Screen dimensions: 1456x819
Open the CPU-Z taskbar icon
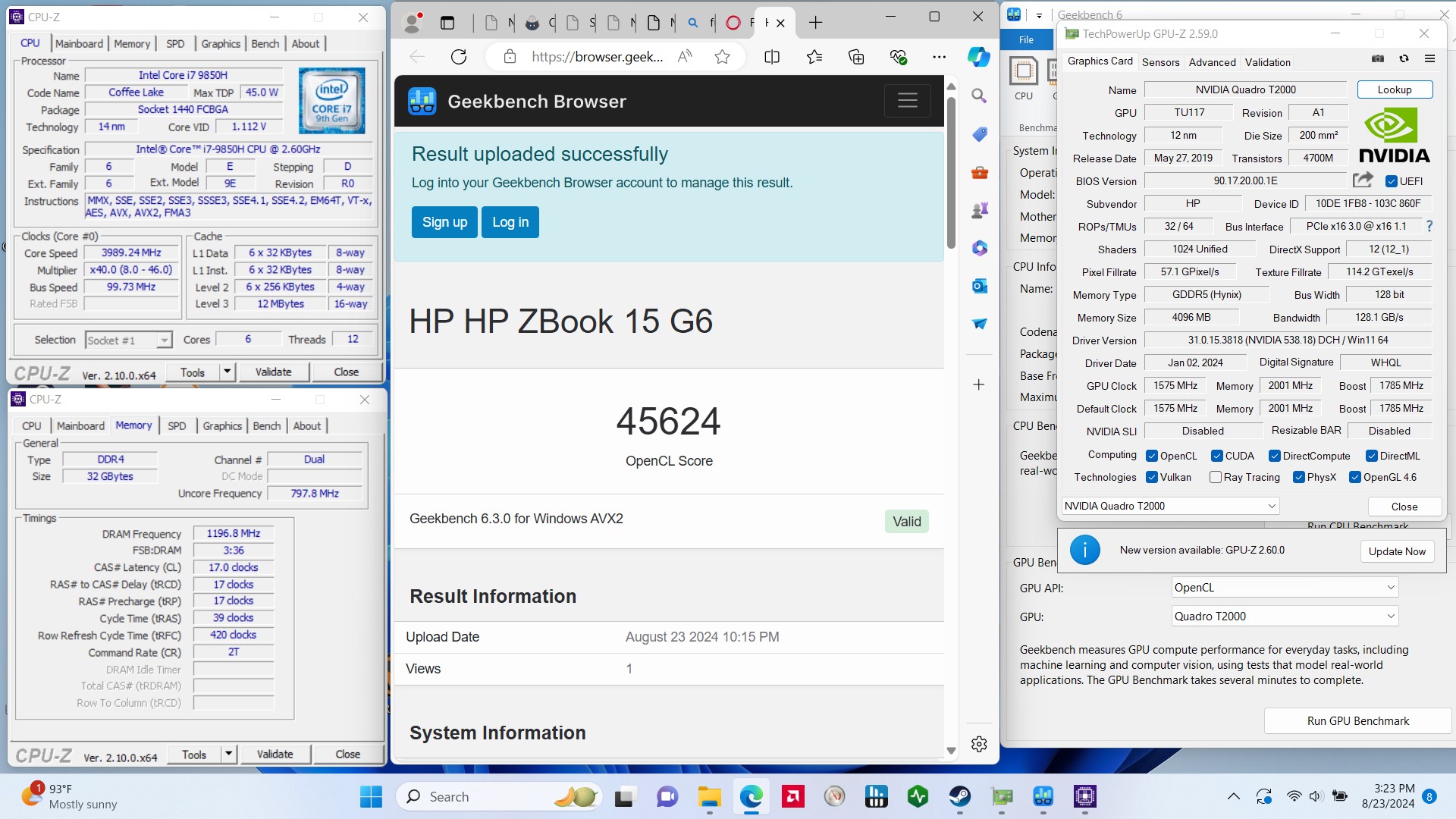[x=1084, y=796]
